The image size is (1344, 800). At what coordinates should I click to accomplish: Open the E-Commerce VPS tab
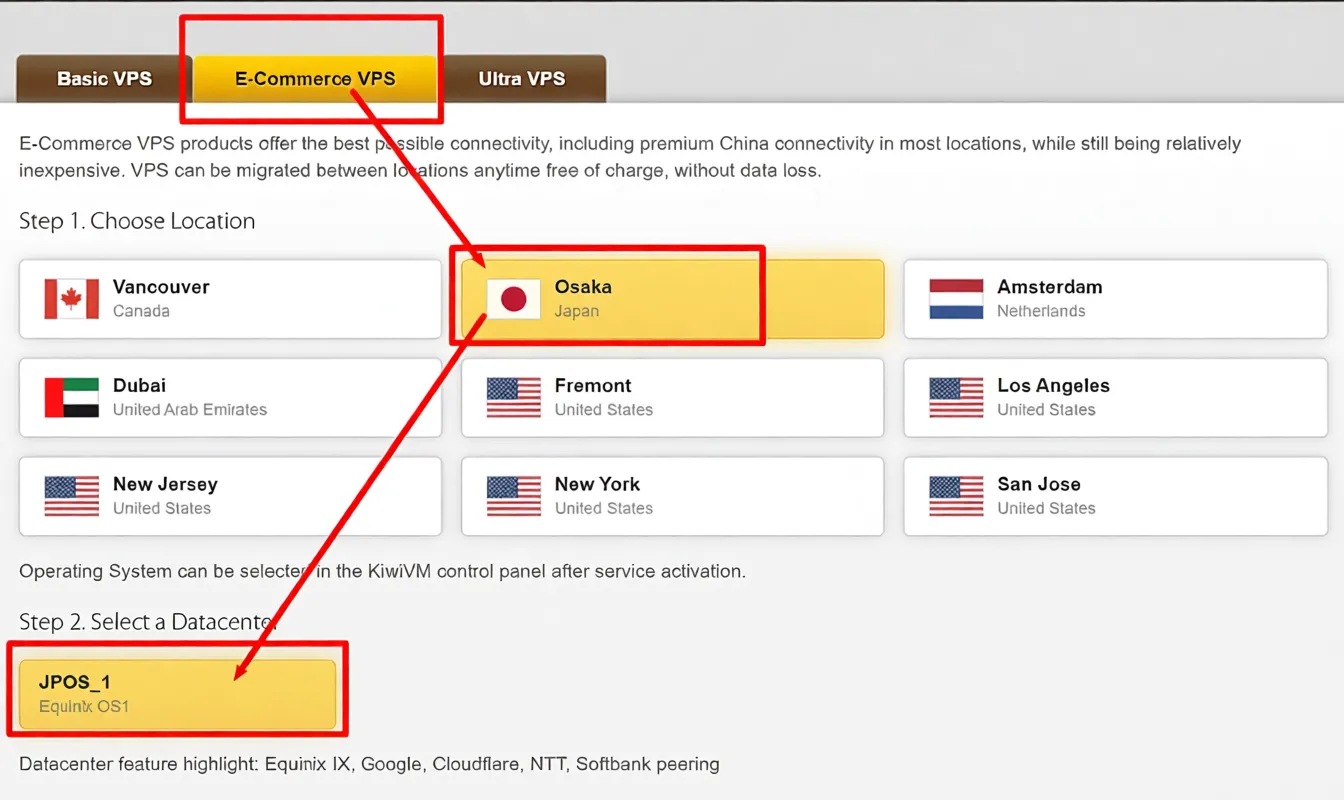315,78
